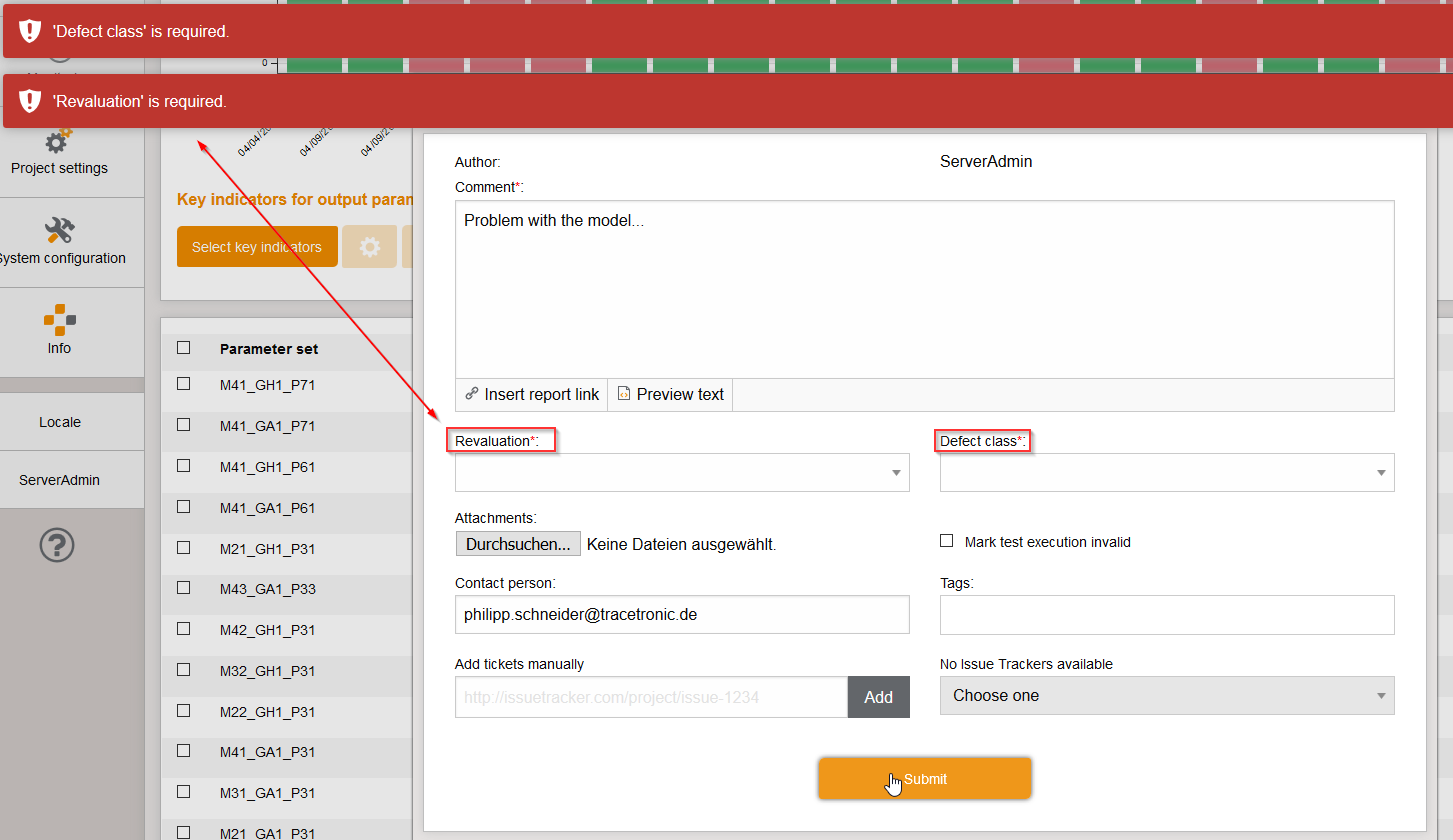This screenshot has width=1453, height=840.
Task: Enable Mark test execution invalid checkbox
Action: tap(946, 541)
